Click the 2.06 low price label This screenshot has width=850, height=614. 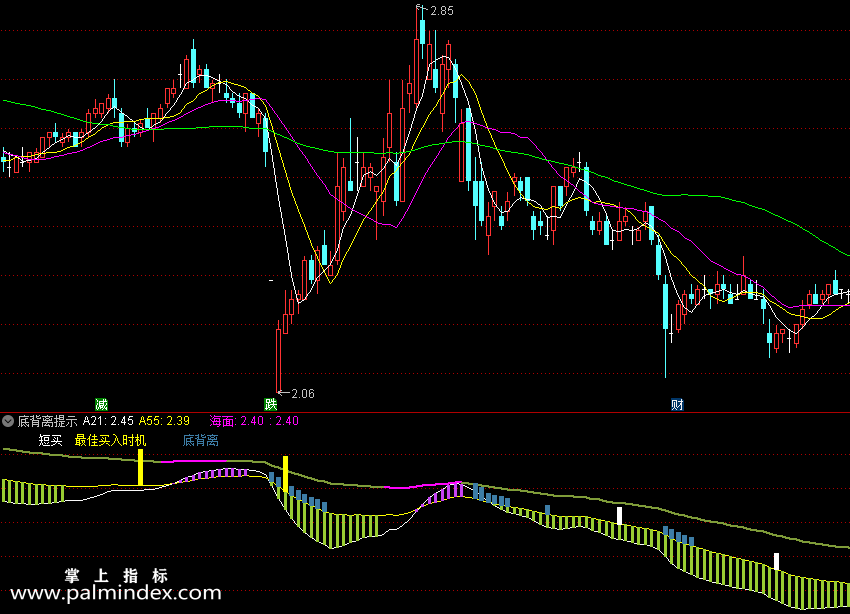(x=303, y=394)
